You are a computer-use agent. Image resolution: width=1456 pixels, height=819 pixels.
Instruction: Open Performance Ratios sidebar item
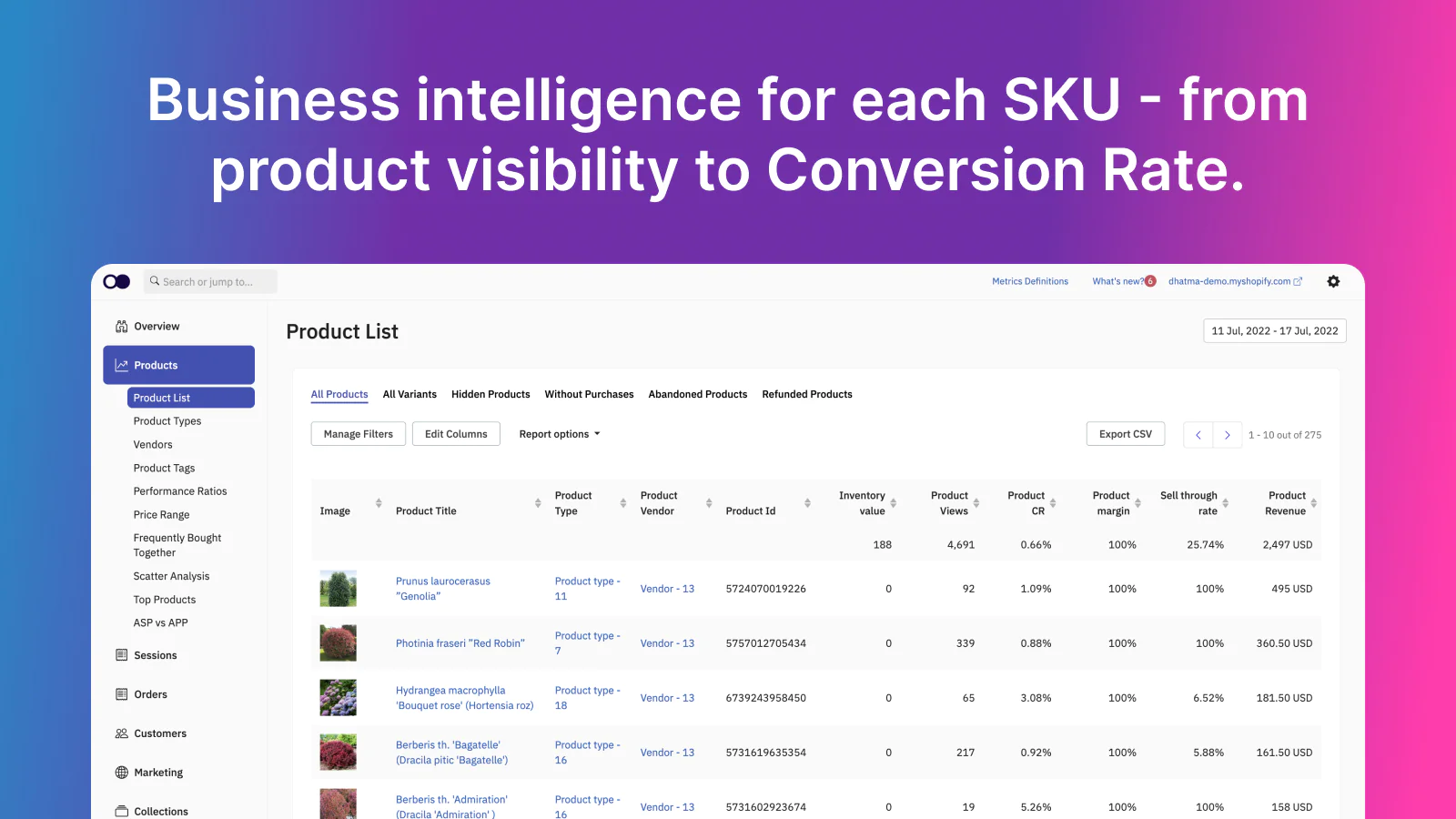(180, 491)
